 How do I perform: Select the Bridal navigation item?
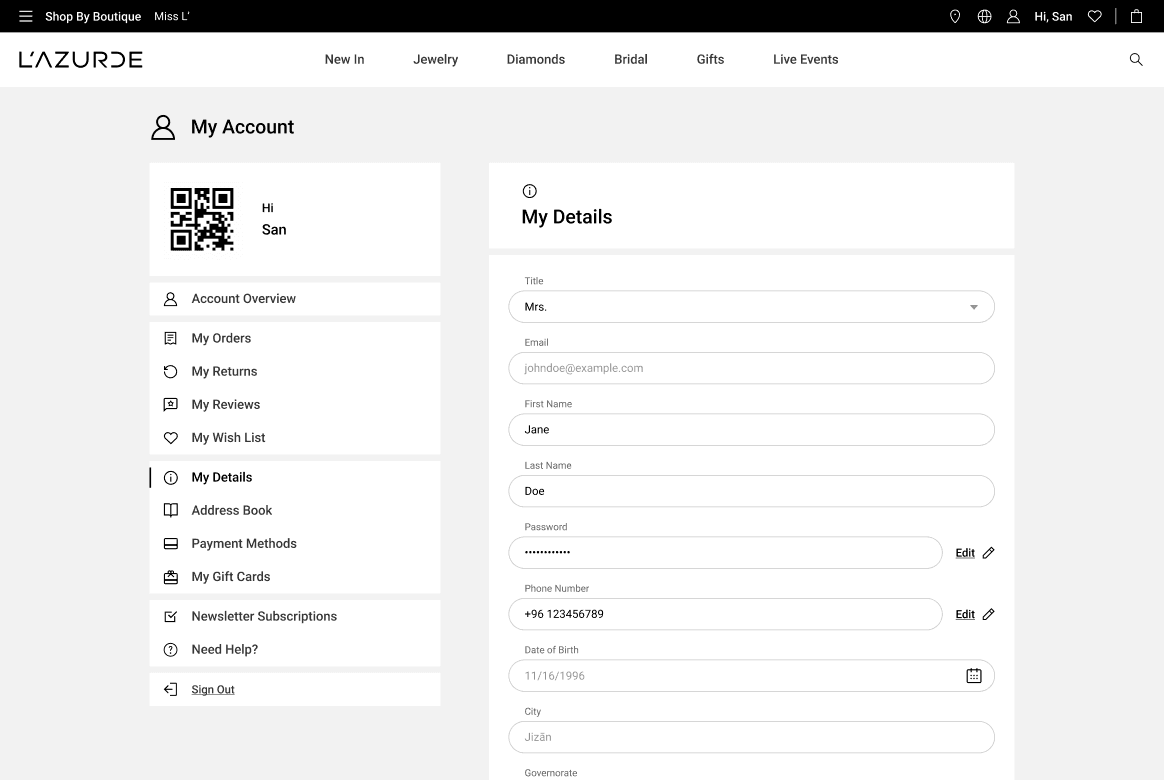pos(630,60)
